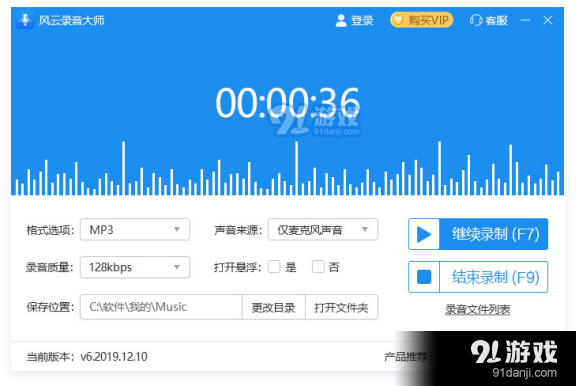Expand the 录音质量 128kbps dropdown
The image size is (576, 386).
(x=135, y=267)
